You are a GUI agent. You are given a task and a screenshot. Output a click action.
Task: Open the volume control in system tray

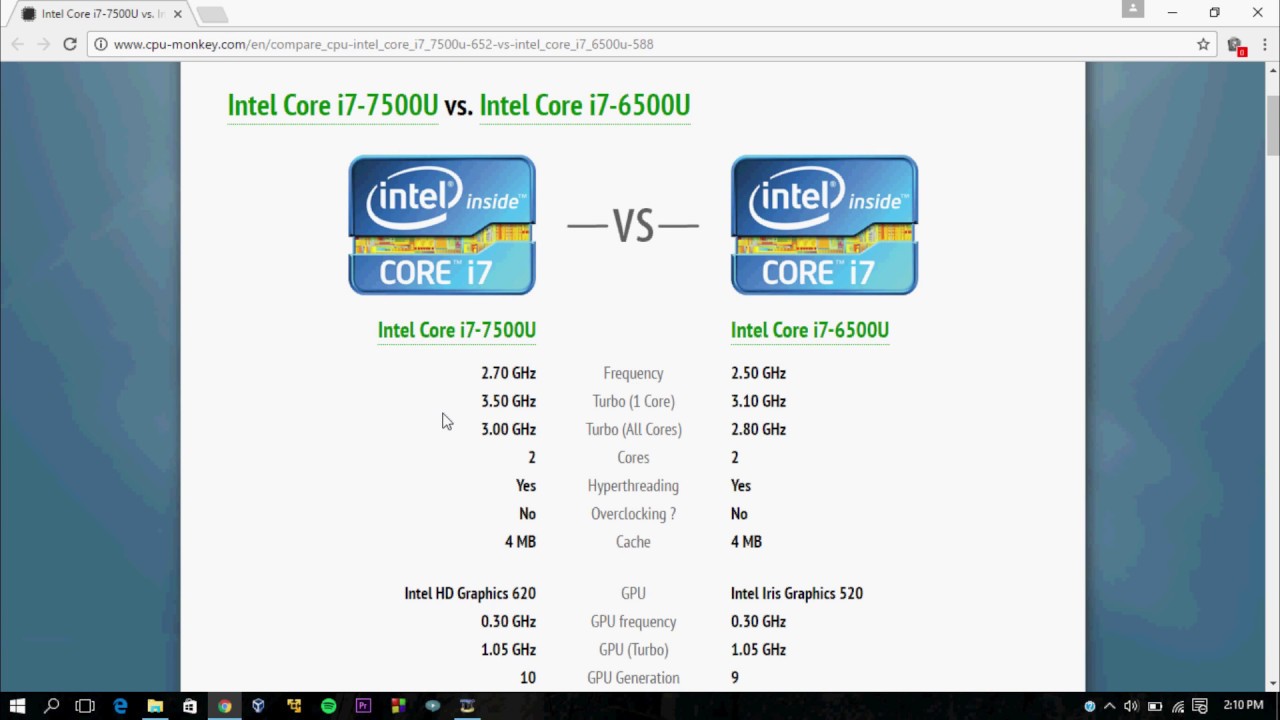point(1131,706)
